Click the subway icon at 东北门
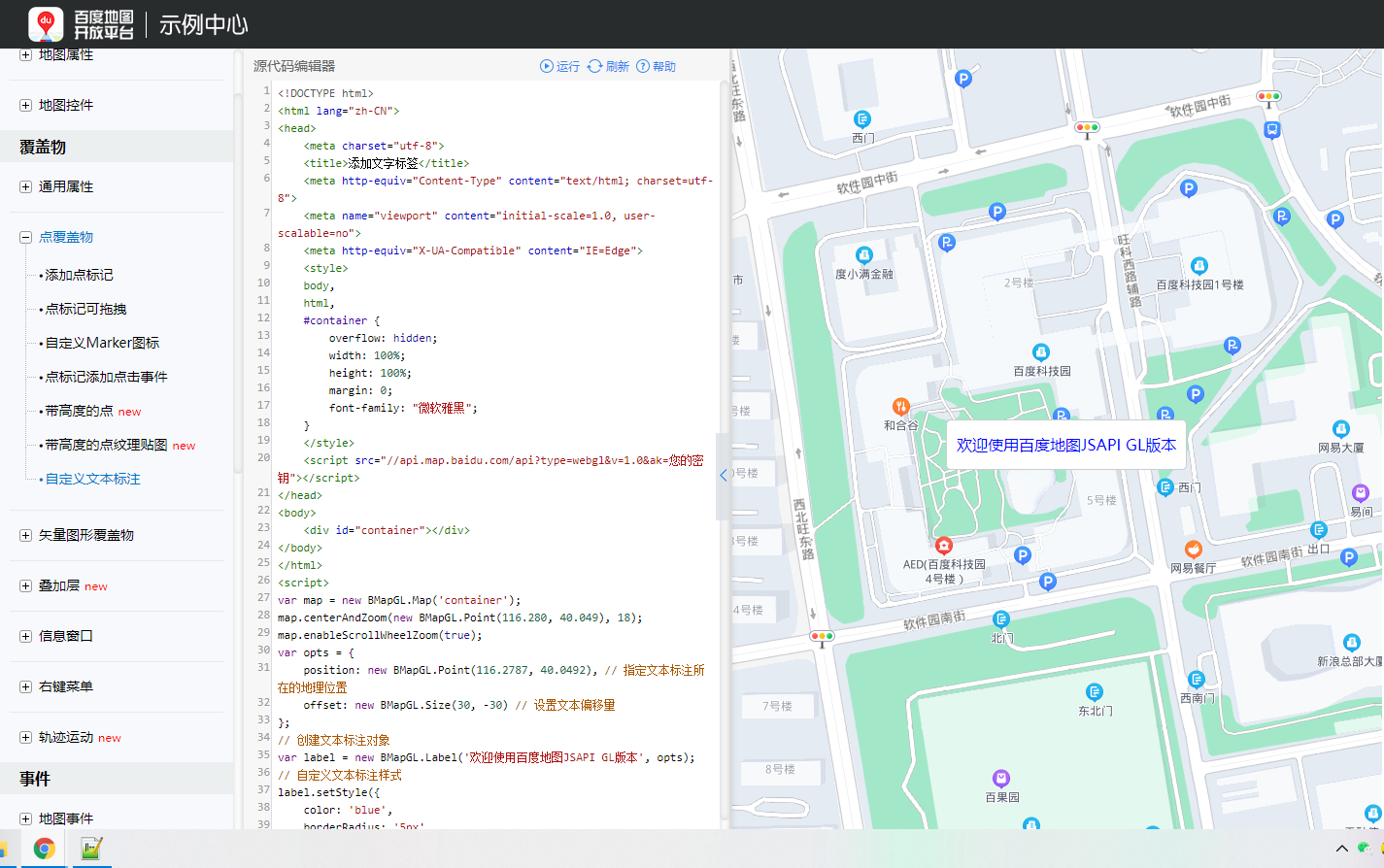 pyautogui.click(x=1094, y=693)
